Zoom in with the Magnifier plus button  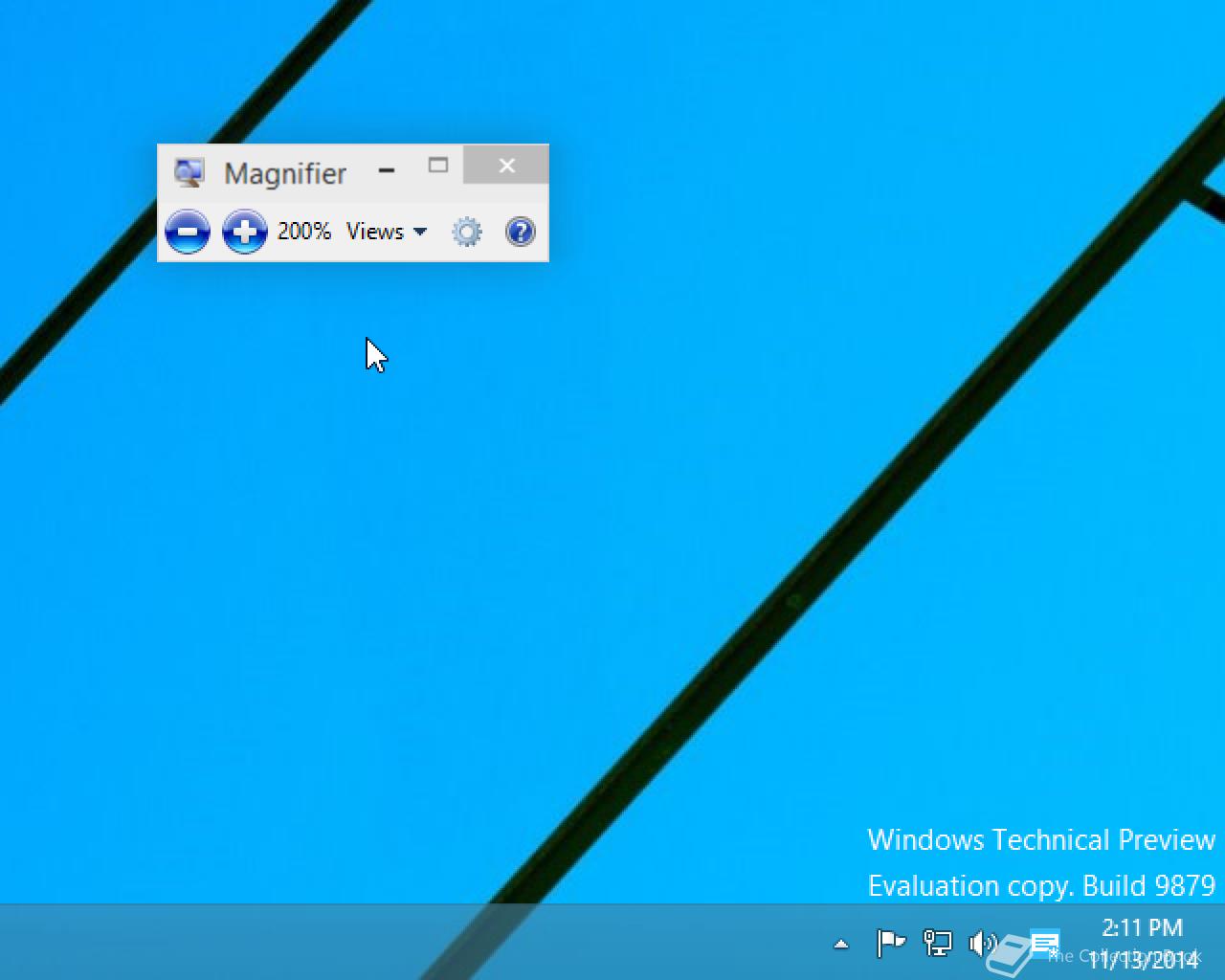click(245, 232)
